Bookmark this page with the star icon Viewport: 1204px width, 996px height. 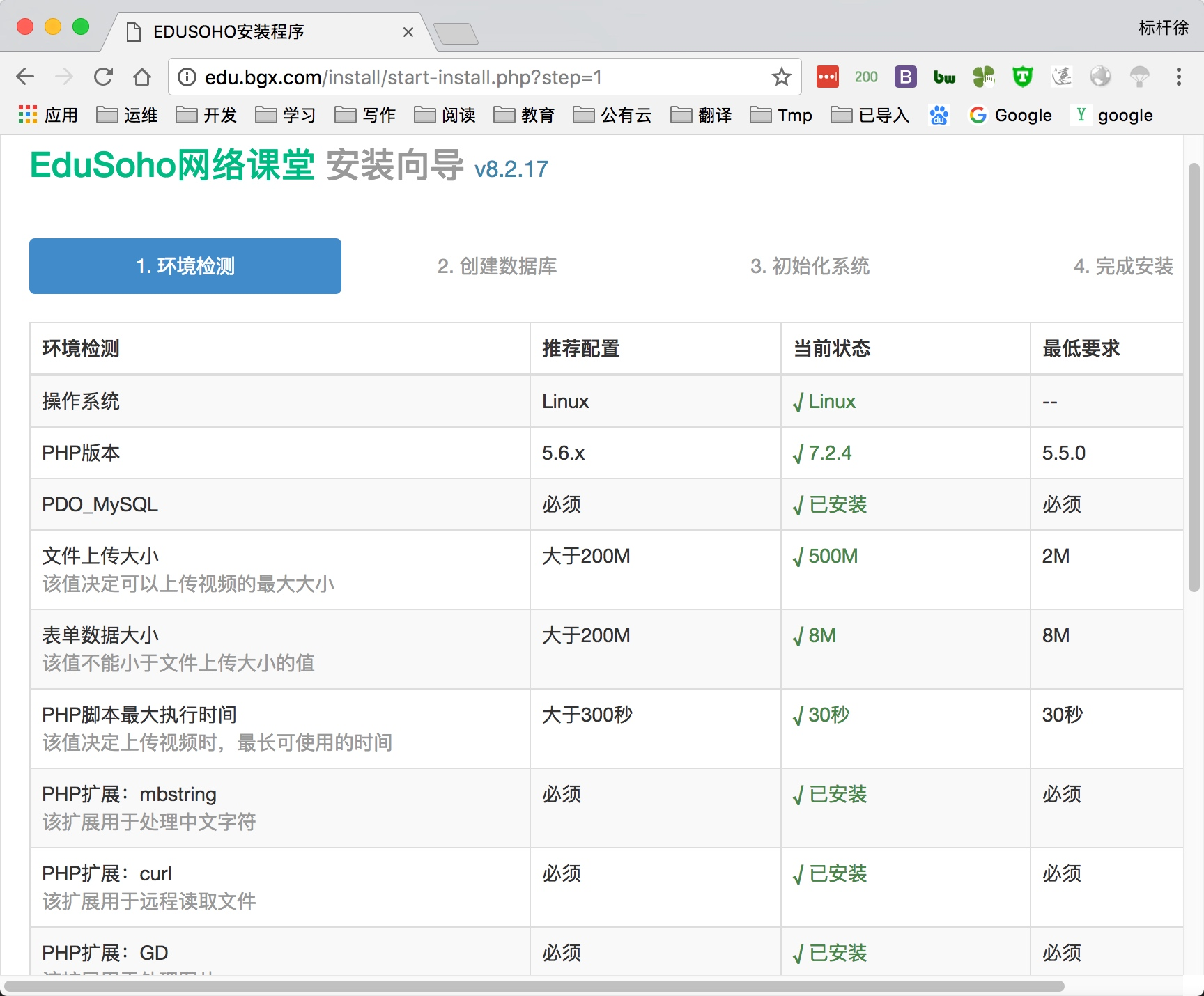tap(782, 77)
